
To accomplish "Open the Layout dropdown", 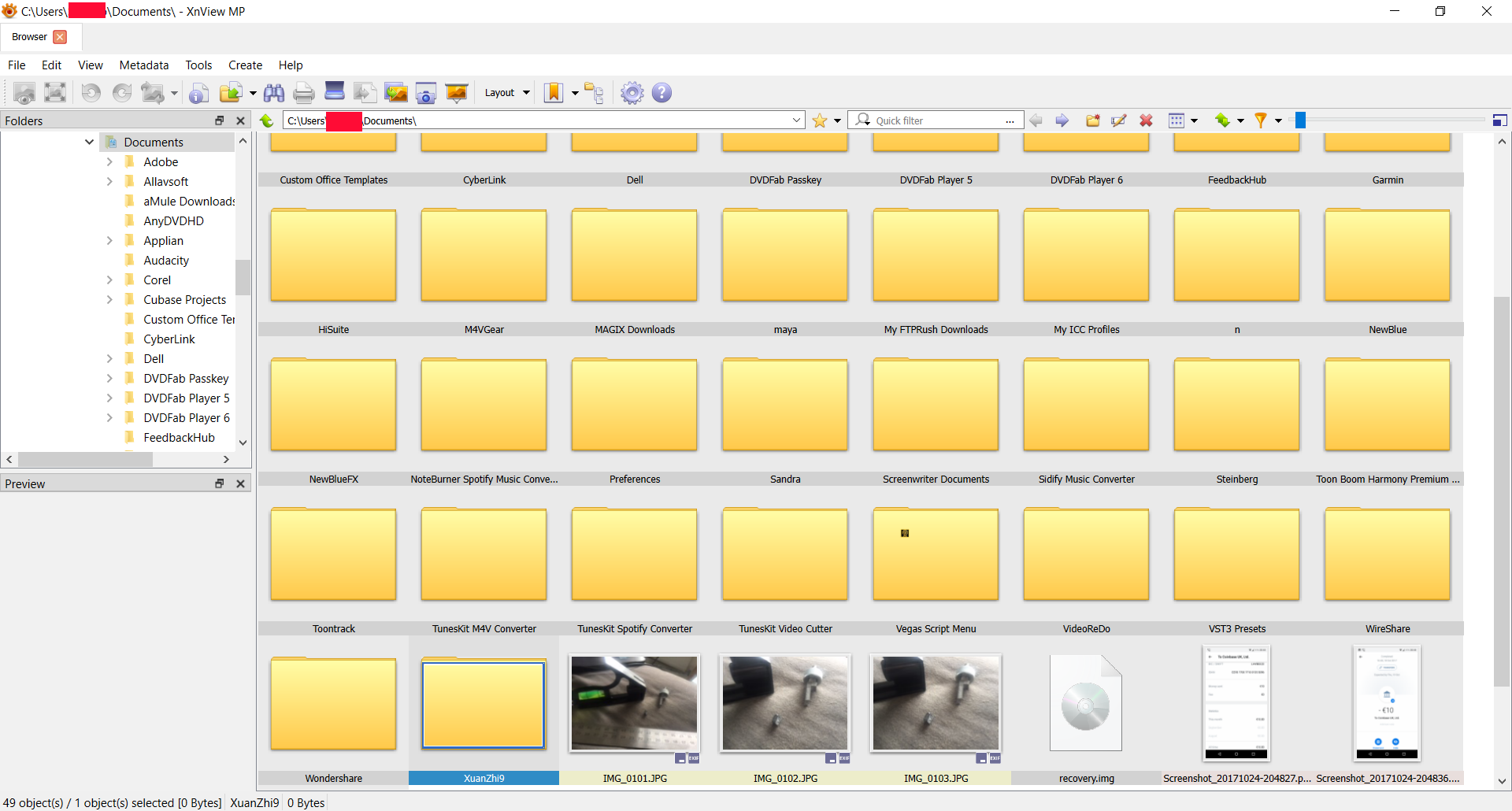I will 507,93.
